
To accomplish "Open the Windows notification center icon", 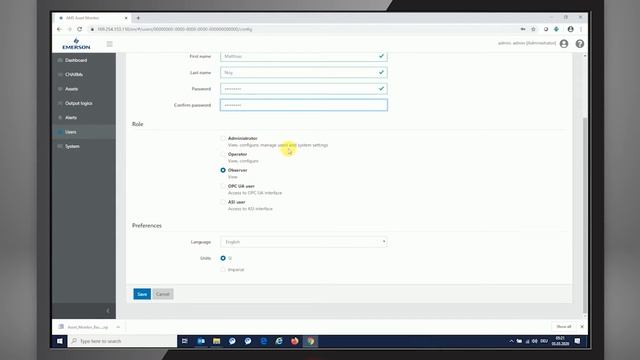I will tap(577, 341).
